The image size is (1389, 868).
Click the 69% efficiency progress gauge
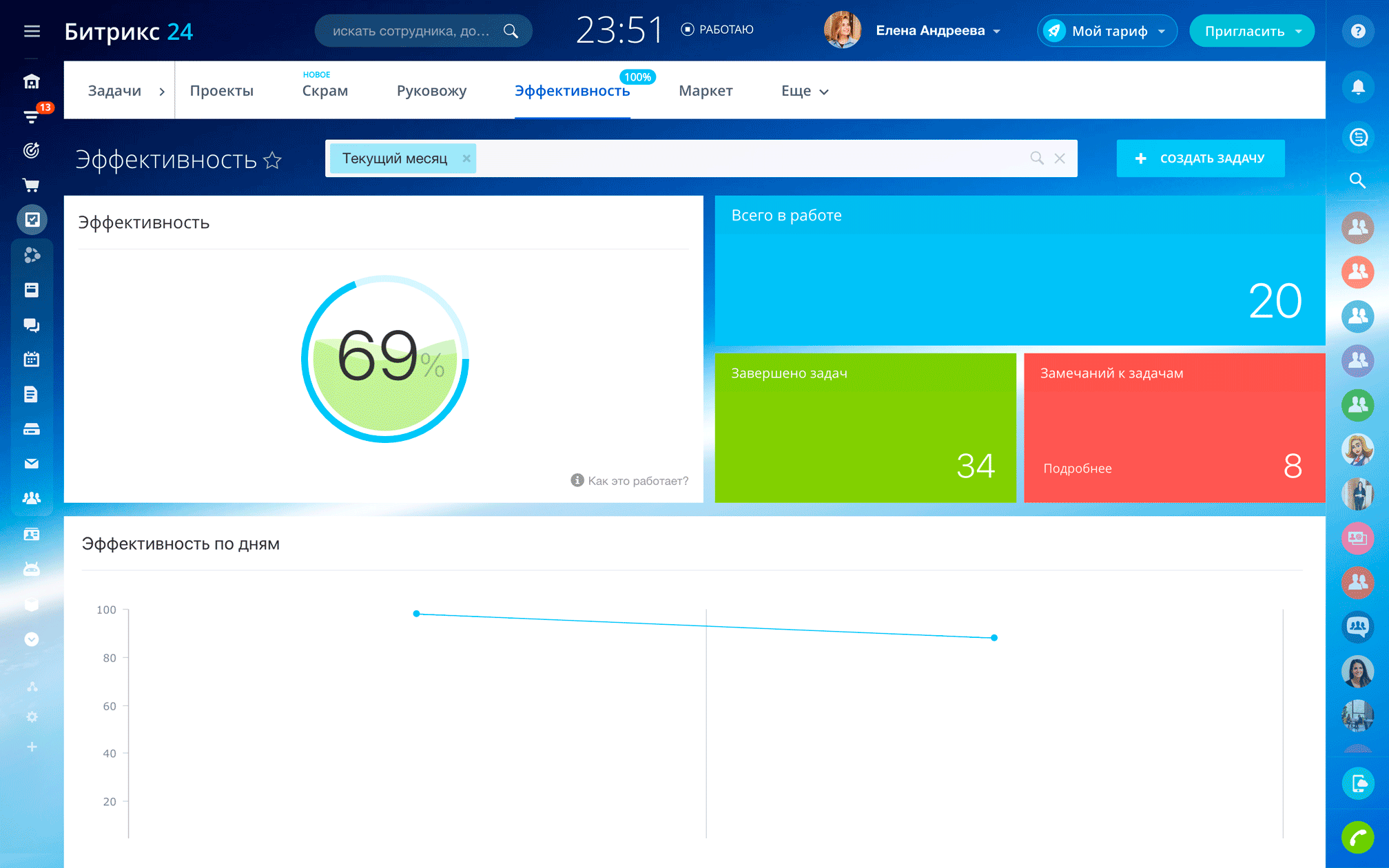[385, 358]
